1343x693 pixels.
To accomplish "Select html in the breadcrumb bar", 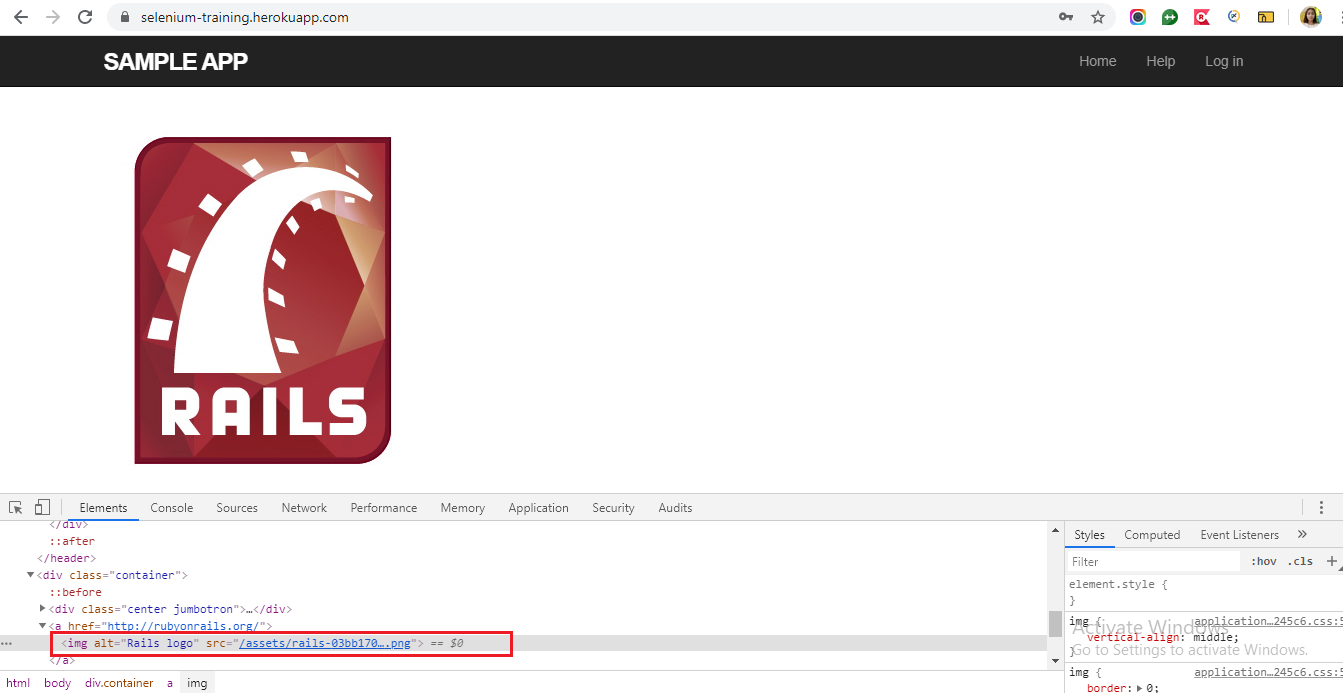I will point(18,683).
